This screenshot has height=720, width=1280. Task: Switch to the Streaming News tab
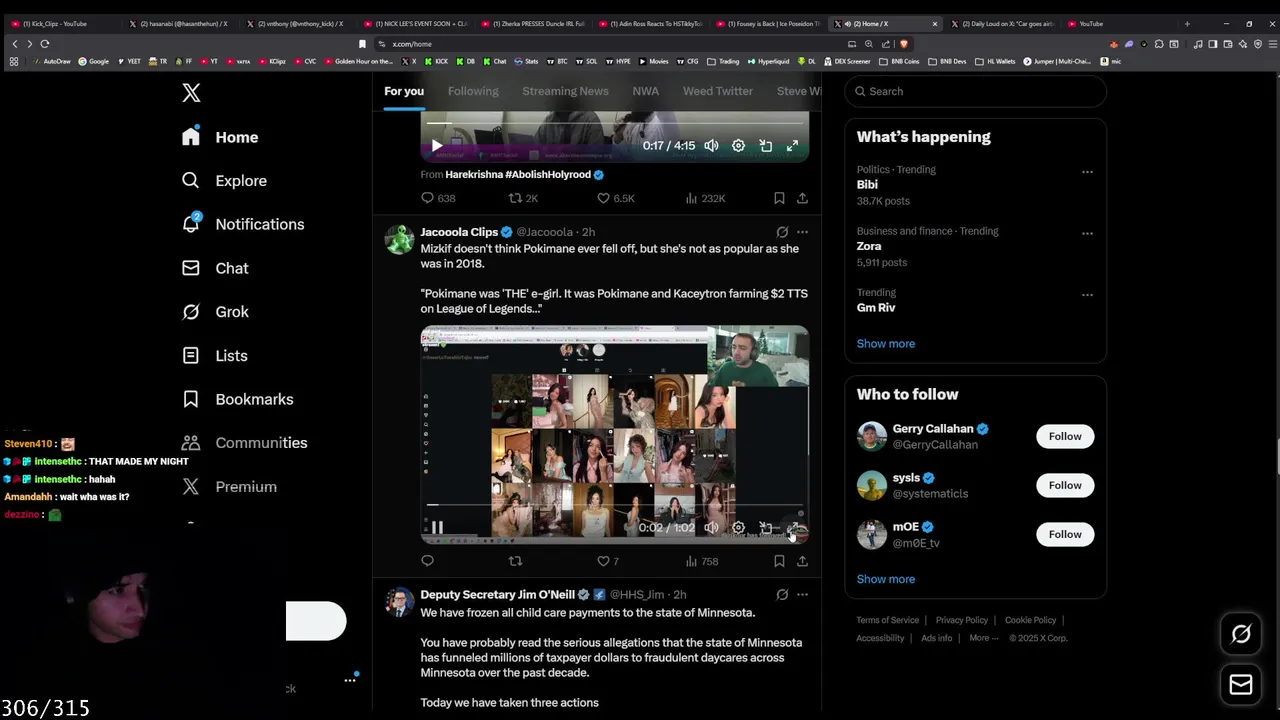[565, 91]
